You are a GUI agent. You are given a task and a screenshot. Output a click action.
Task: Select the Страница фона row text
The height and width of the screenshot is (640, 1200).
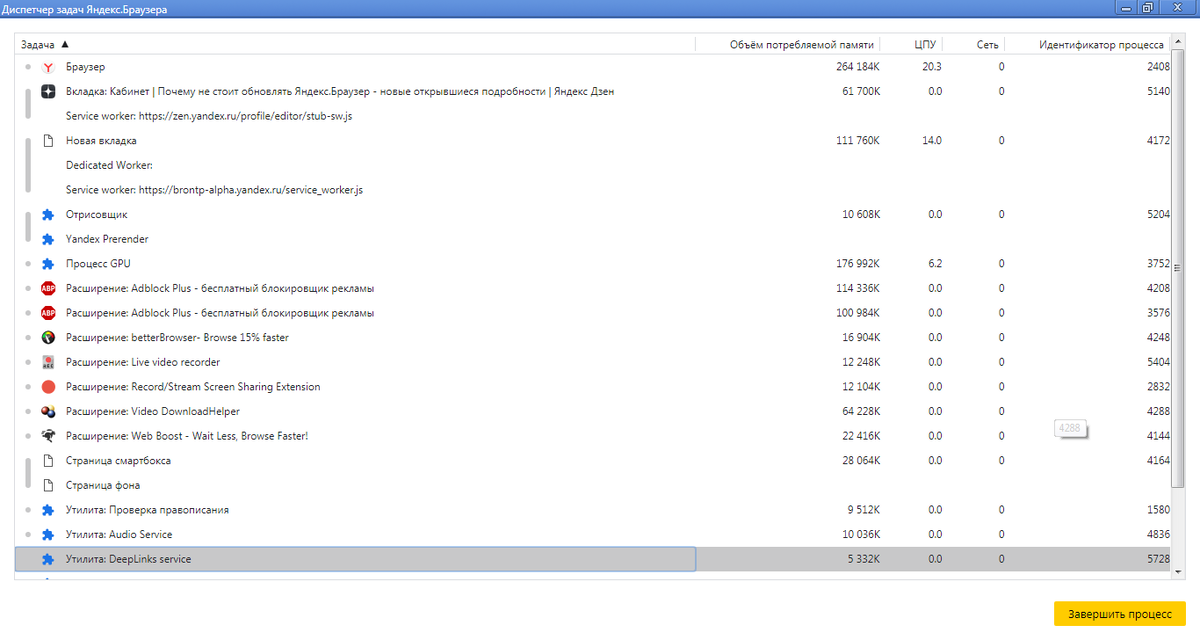pyautogui.click(x=103, y=485)
